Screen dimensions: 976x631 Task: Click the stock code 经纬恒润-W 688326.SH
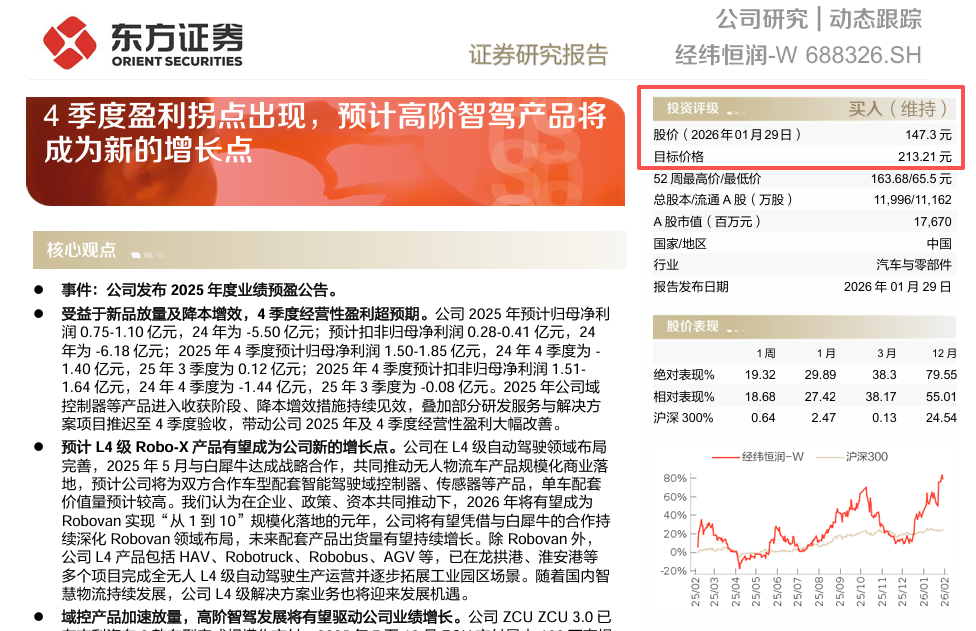(798, 55)
